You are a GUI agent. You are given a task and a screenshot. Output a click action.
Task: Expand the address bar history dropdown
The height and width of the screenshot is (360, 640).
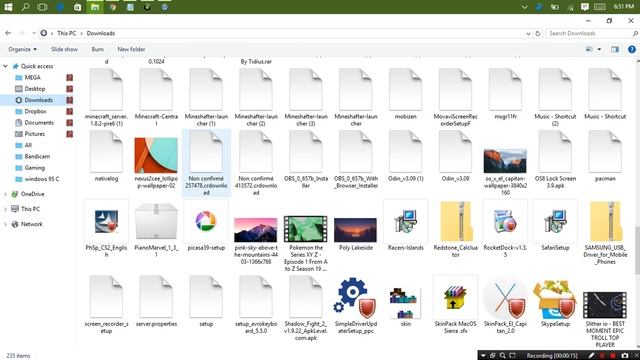(528, 33)
